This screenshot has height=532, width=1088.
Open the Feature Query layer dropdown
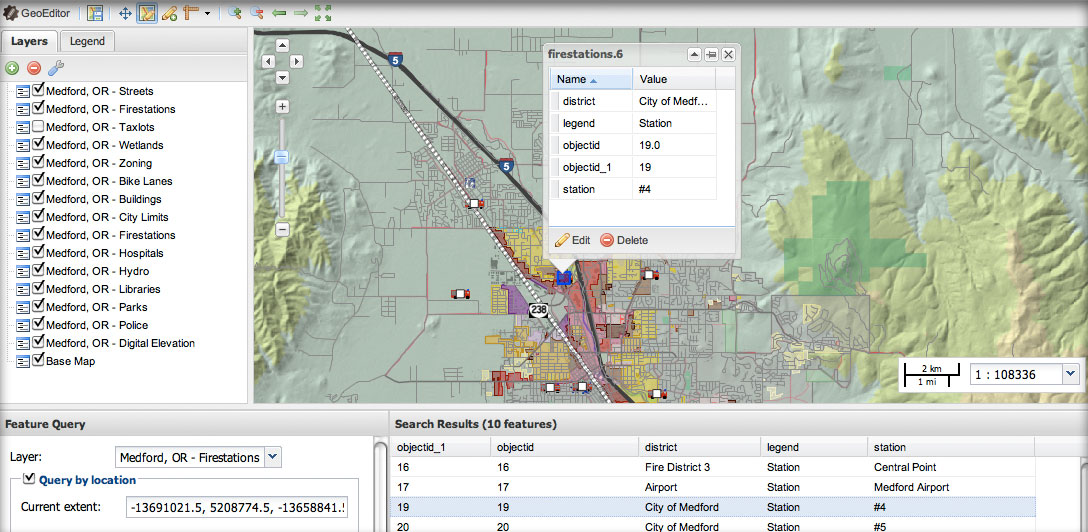pyautogui.click(x=273, y=457)
